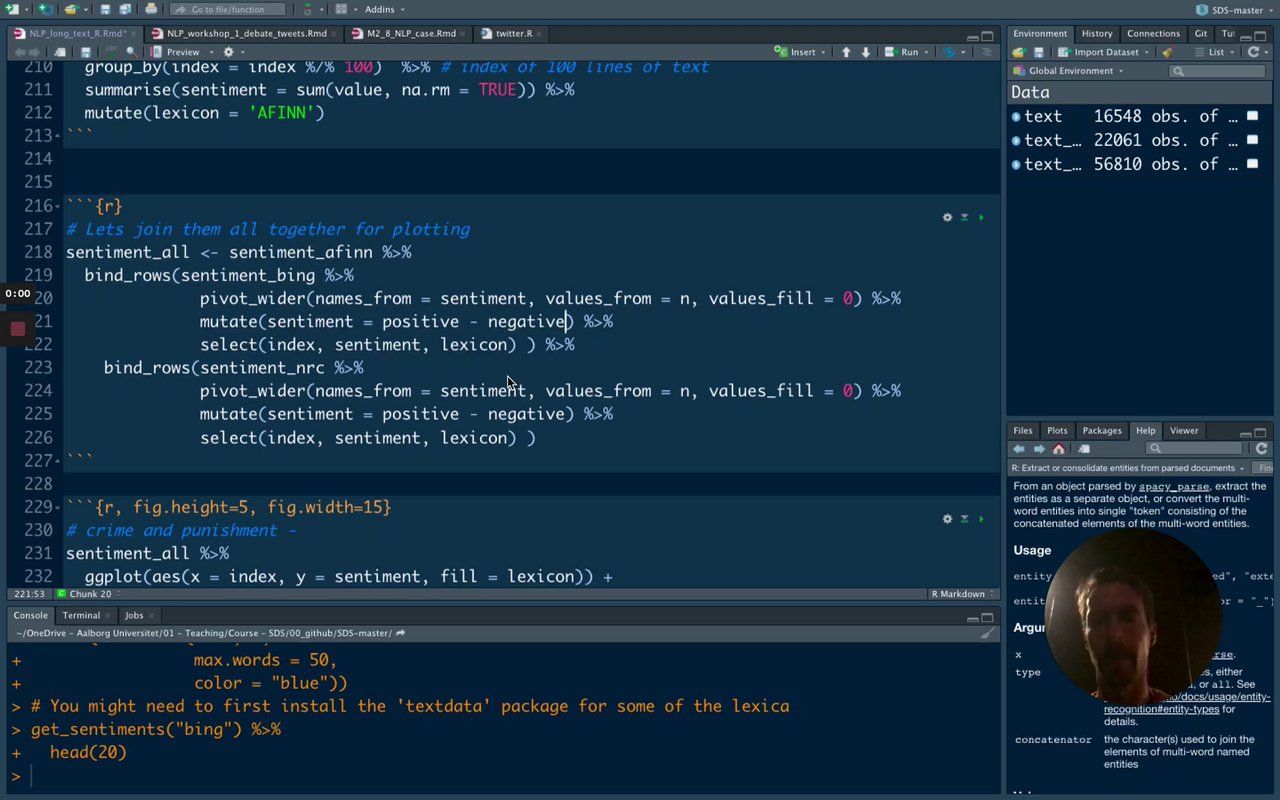This screenshot has width=1280, height=800.
Task: Go to the next chunk with down arrow
Action: click(x=866, y=52)
